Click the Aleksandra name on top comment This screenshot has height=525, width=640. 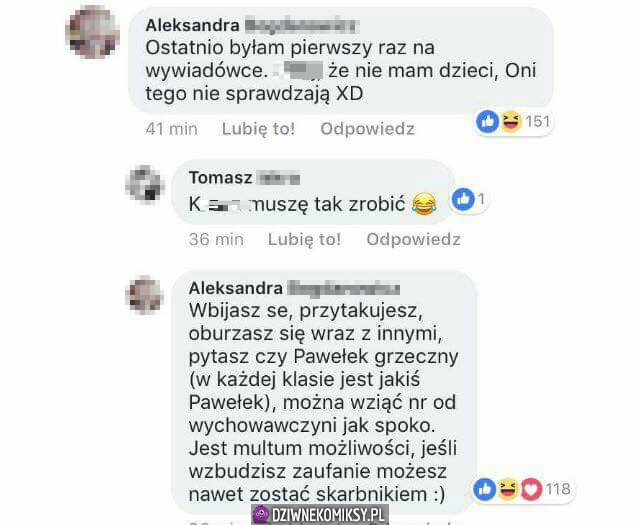192,26
